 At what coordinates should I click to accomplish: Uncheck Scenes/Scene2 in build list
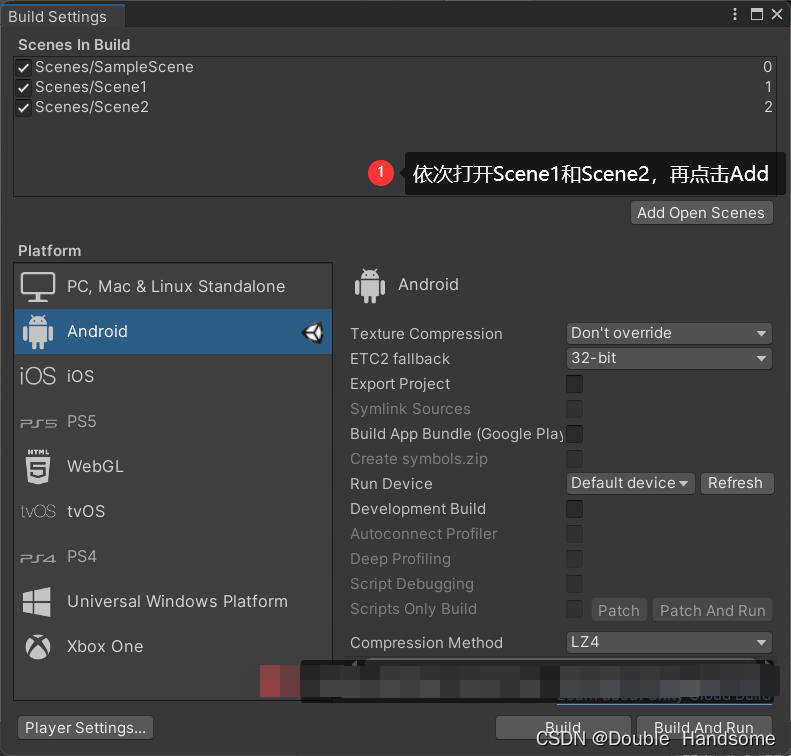[23, 107]
